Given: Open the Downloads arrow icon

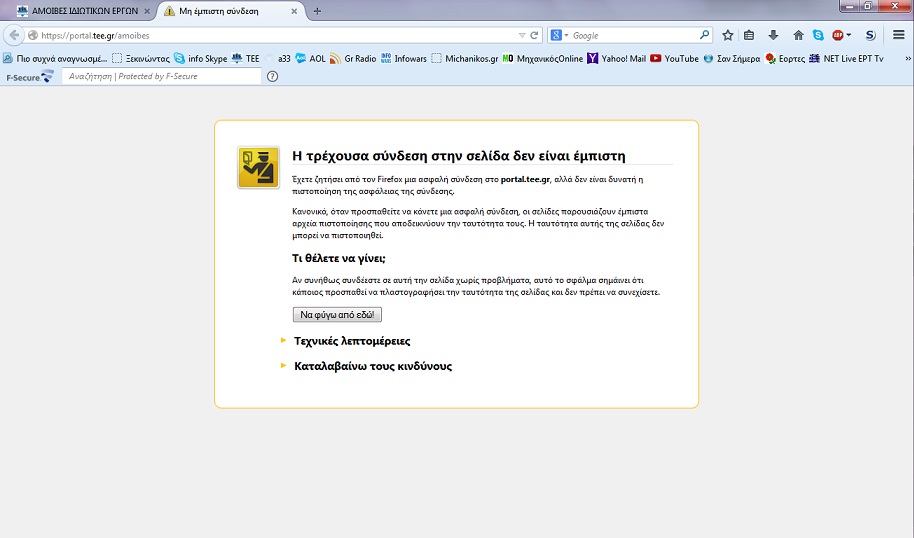Looking at the screenshot, I should tap(772, 35).
